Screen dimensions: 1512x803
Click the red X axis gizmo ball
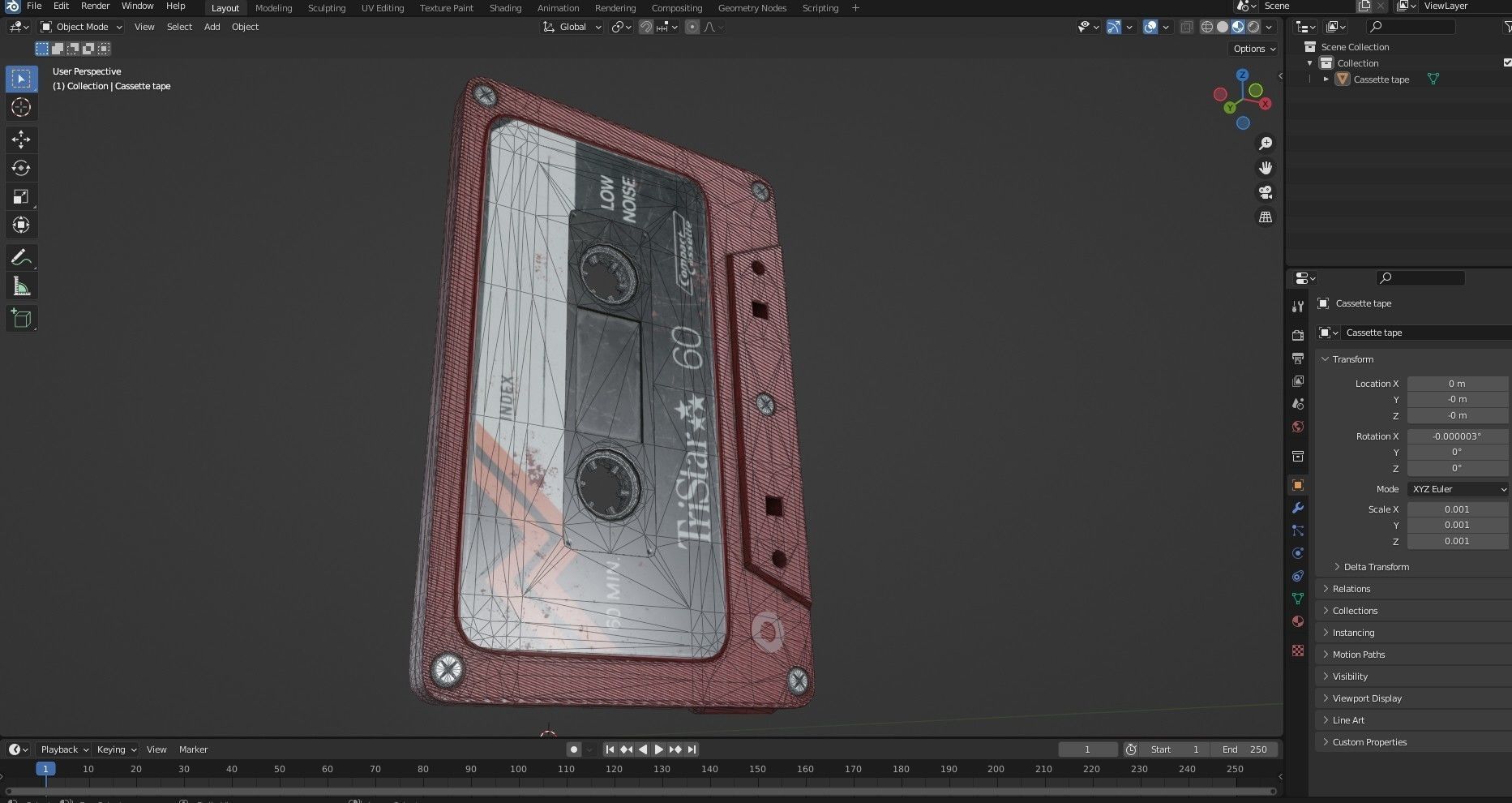1266,104
